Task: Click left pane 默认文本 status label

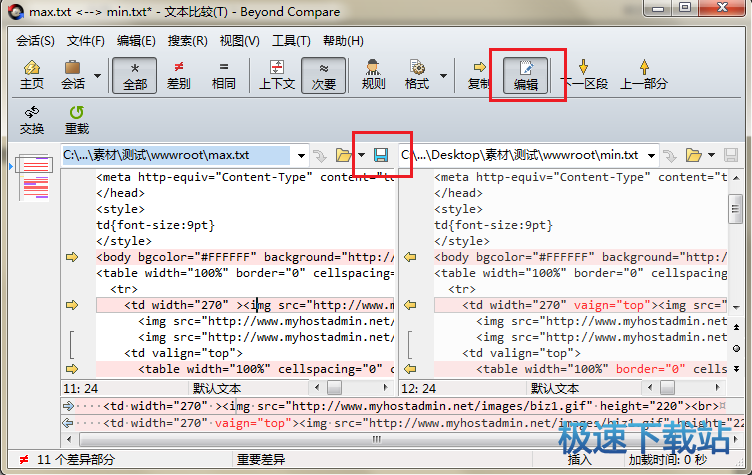Action: 217,388
